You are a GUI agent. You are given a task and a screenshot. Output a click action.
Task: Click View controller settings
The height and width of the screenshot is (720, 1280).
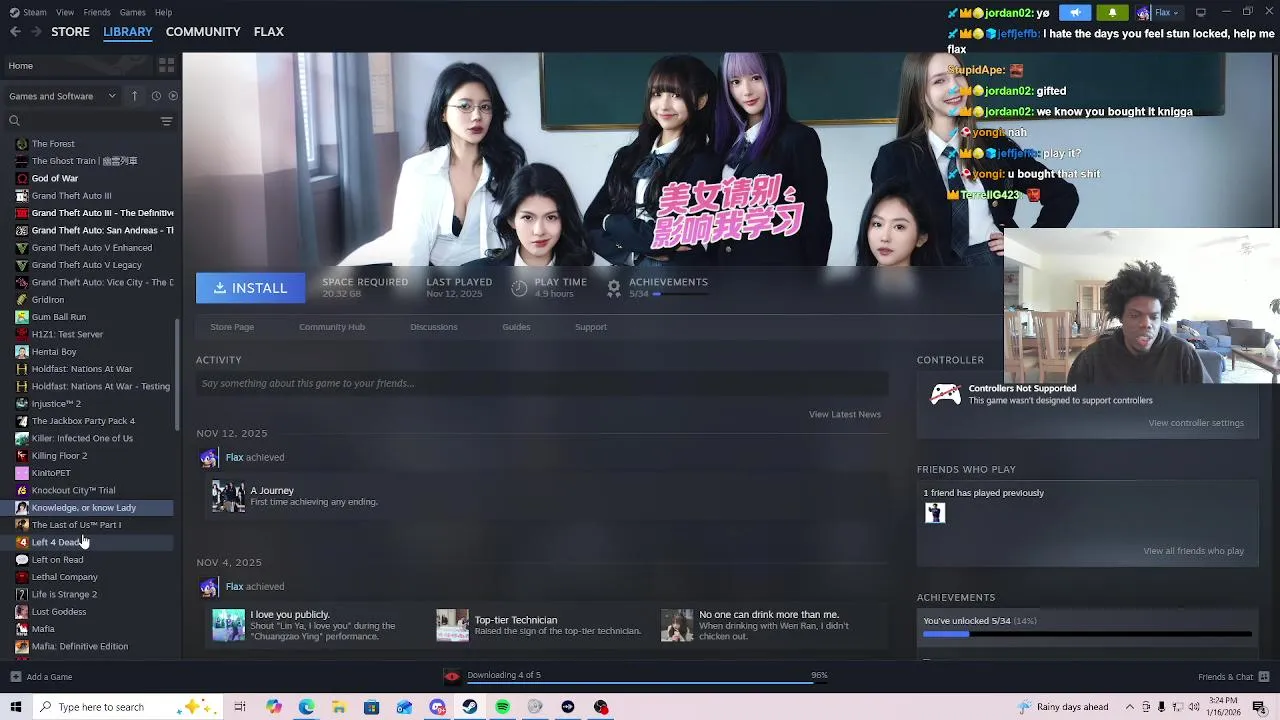click(x=1196, y=423)
